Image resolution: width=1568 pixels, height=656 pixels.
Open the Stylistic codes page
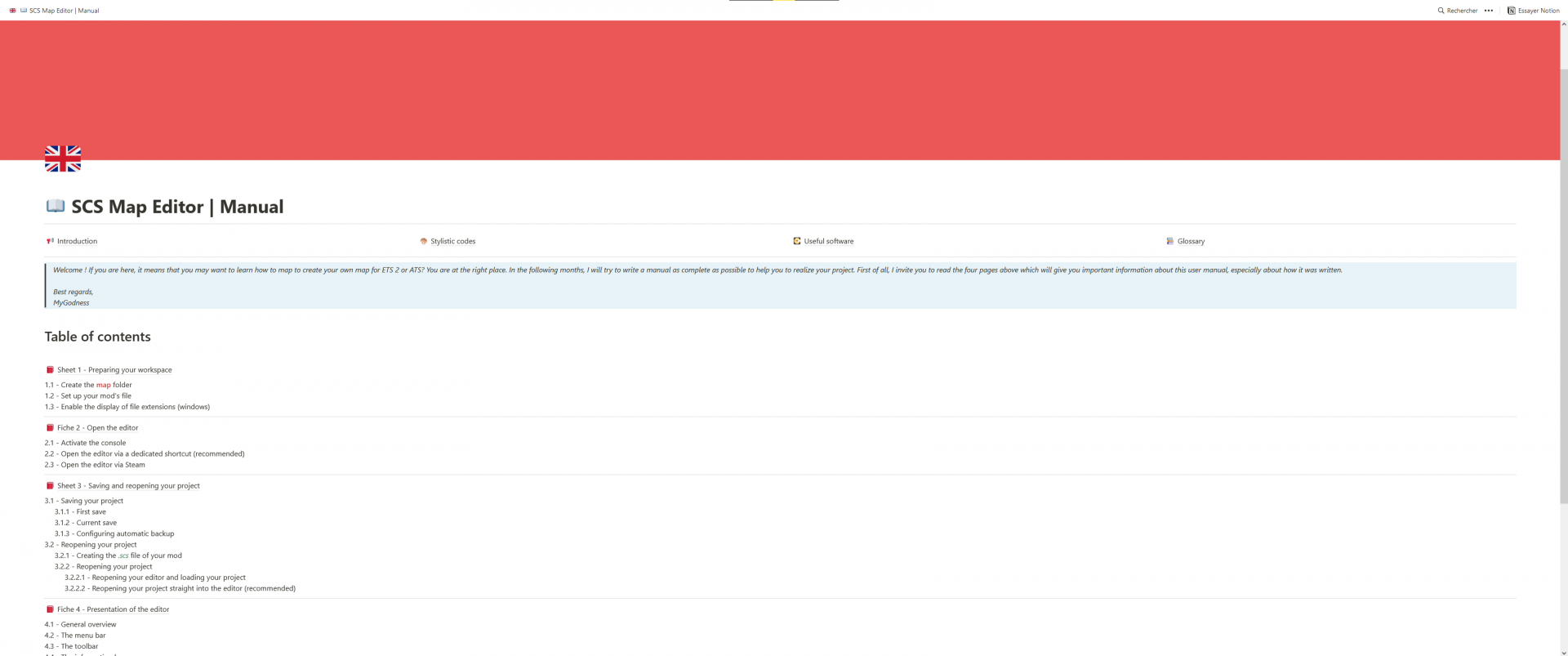pos(452,241)
